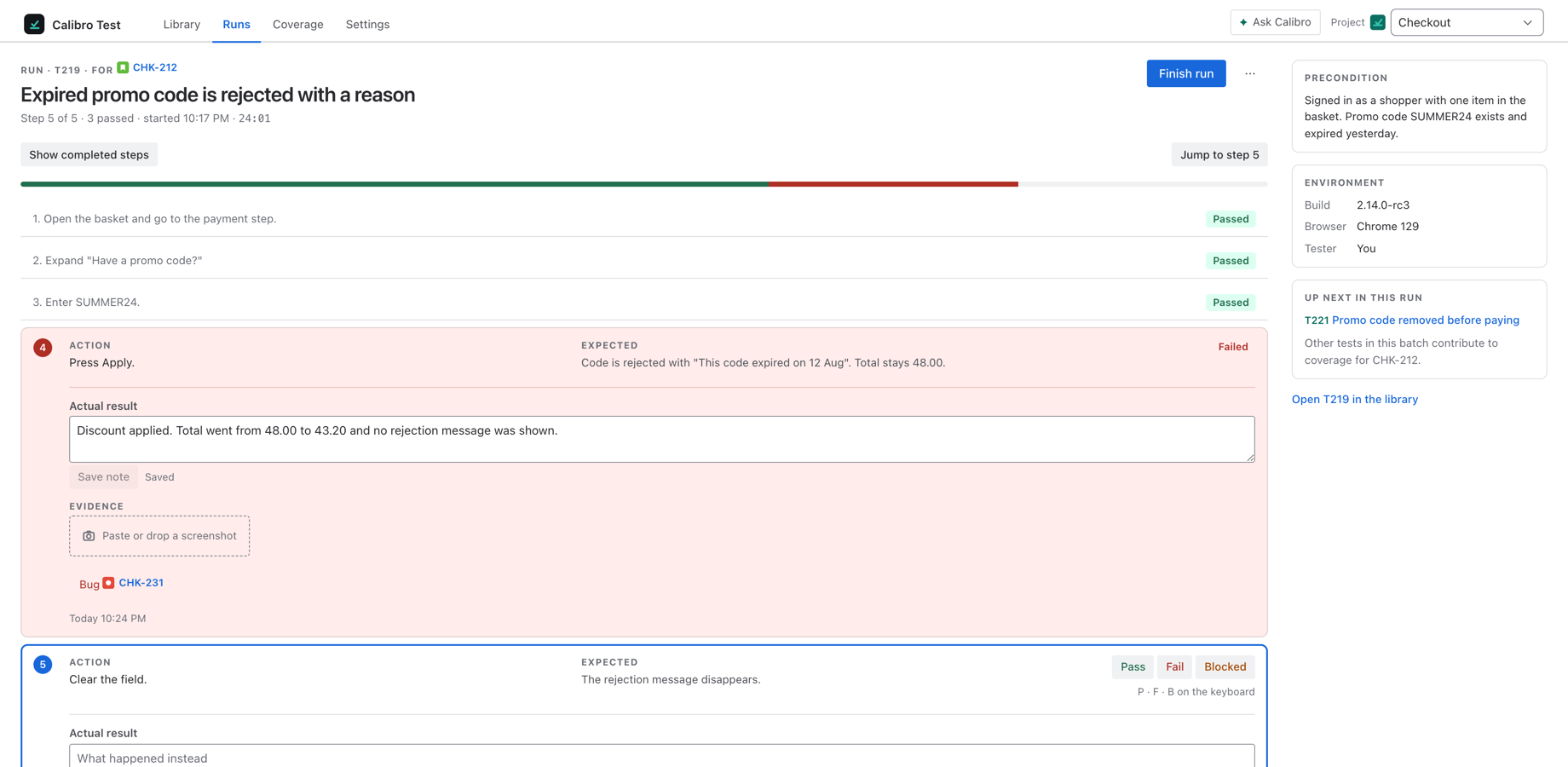Select step 2 Expand promo code row
The image size is (1568, 767).
(644, 261)
